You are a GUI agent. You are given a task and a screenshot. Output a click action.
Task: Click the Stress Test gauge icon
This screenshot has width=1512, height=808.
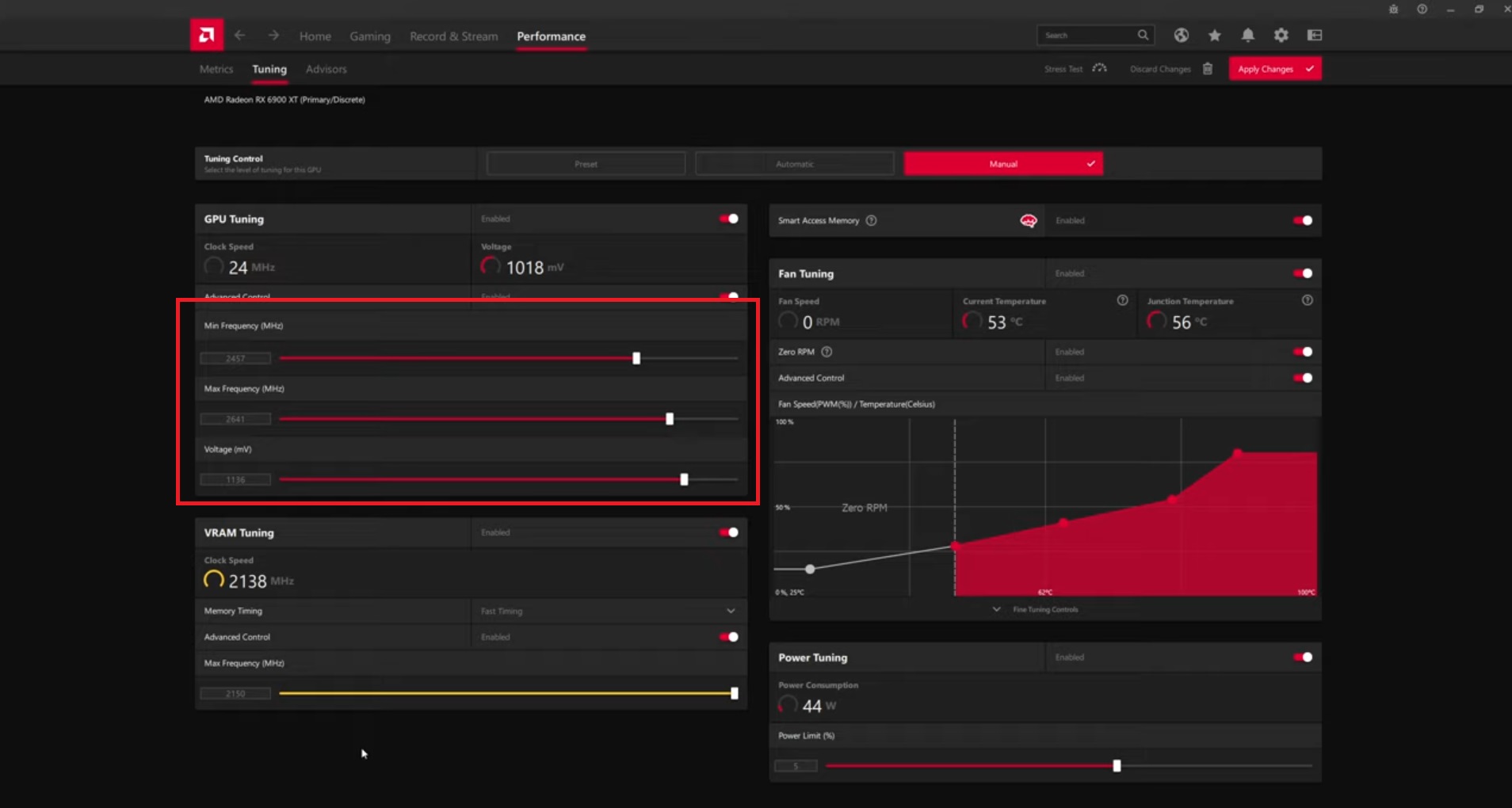click(x=1099, y=69)
